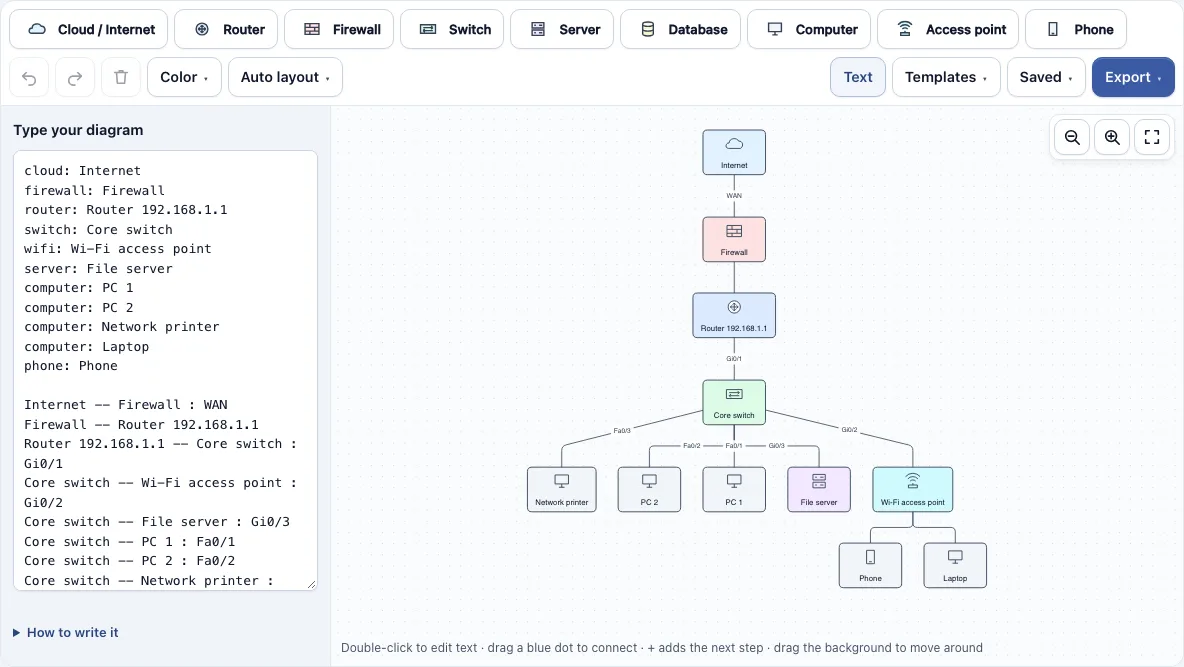Click the Gi0/1 link label
Screen dimensions: 1184x667
[x=734, y=359]
